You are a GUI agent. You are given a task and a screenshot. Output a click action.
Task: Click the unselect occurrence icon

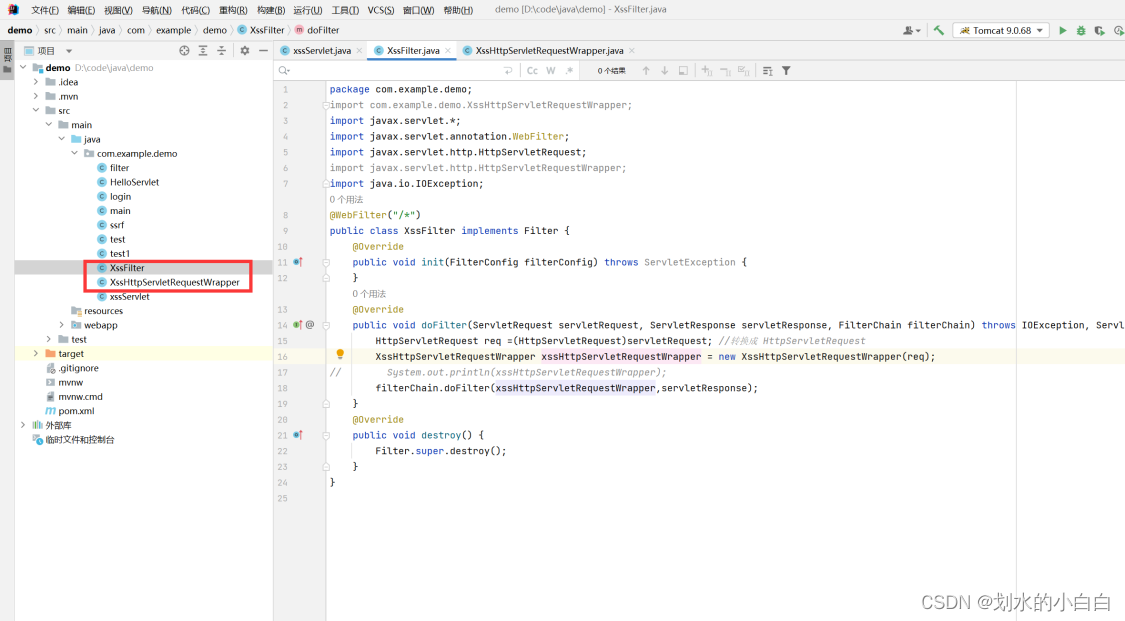coord(725,70)
